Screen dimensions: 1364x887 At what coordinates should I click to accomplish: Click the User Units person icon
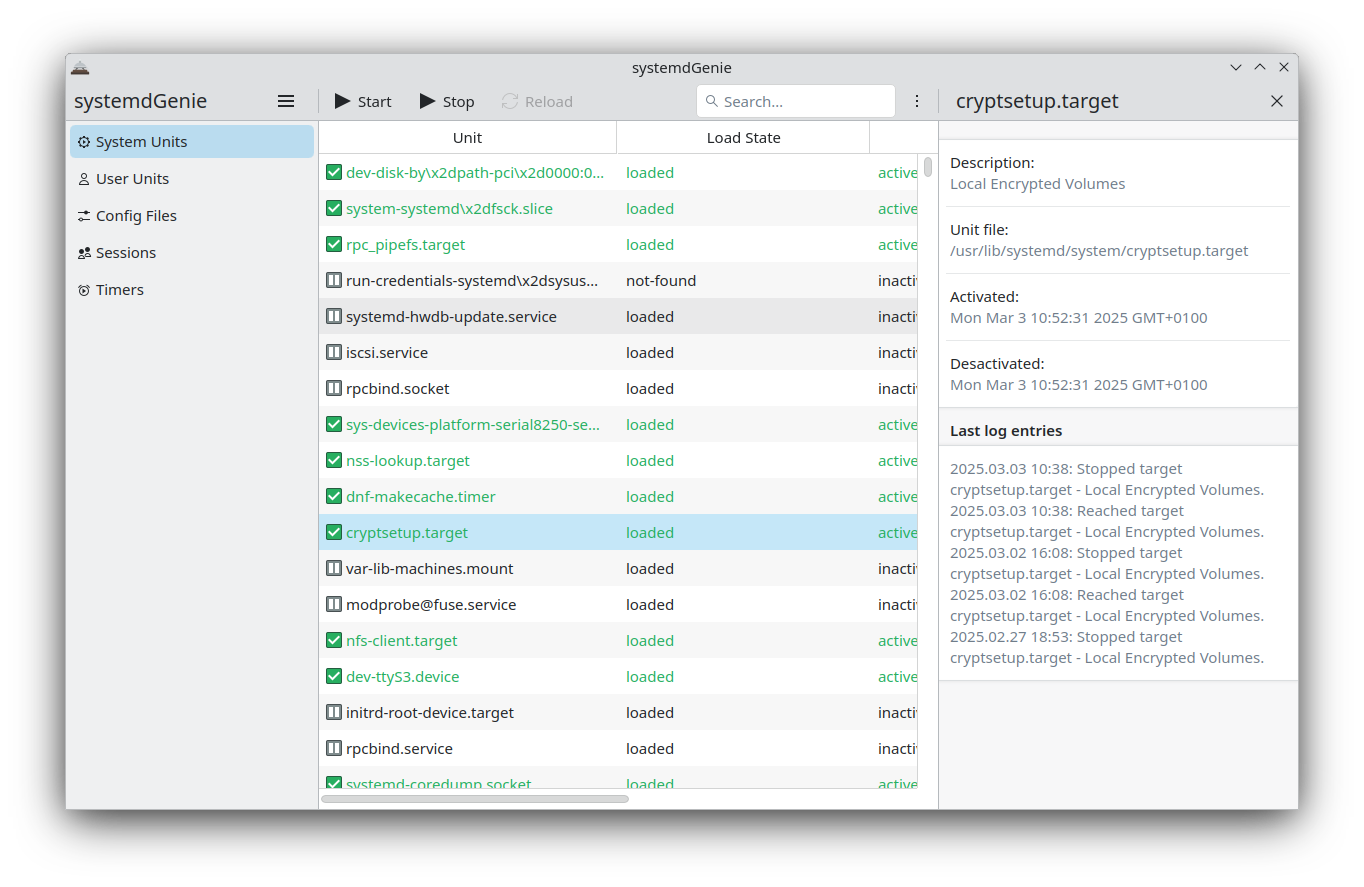84,179
